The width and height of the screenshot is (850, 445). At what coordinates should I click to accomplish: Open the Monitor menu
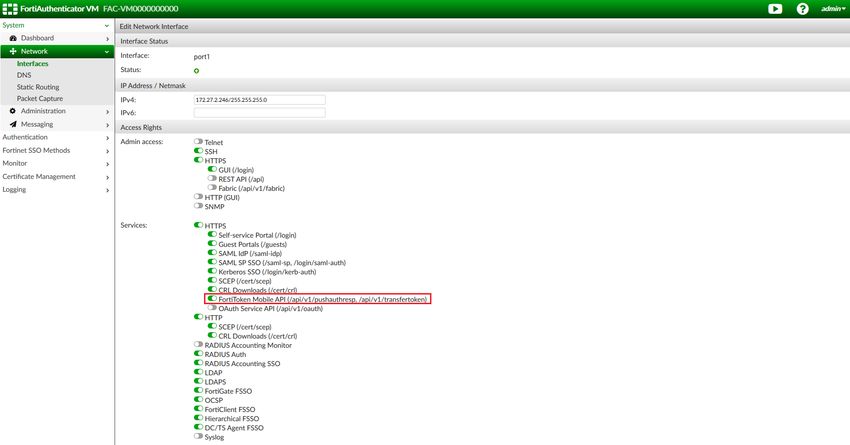[15, 163]
